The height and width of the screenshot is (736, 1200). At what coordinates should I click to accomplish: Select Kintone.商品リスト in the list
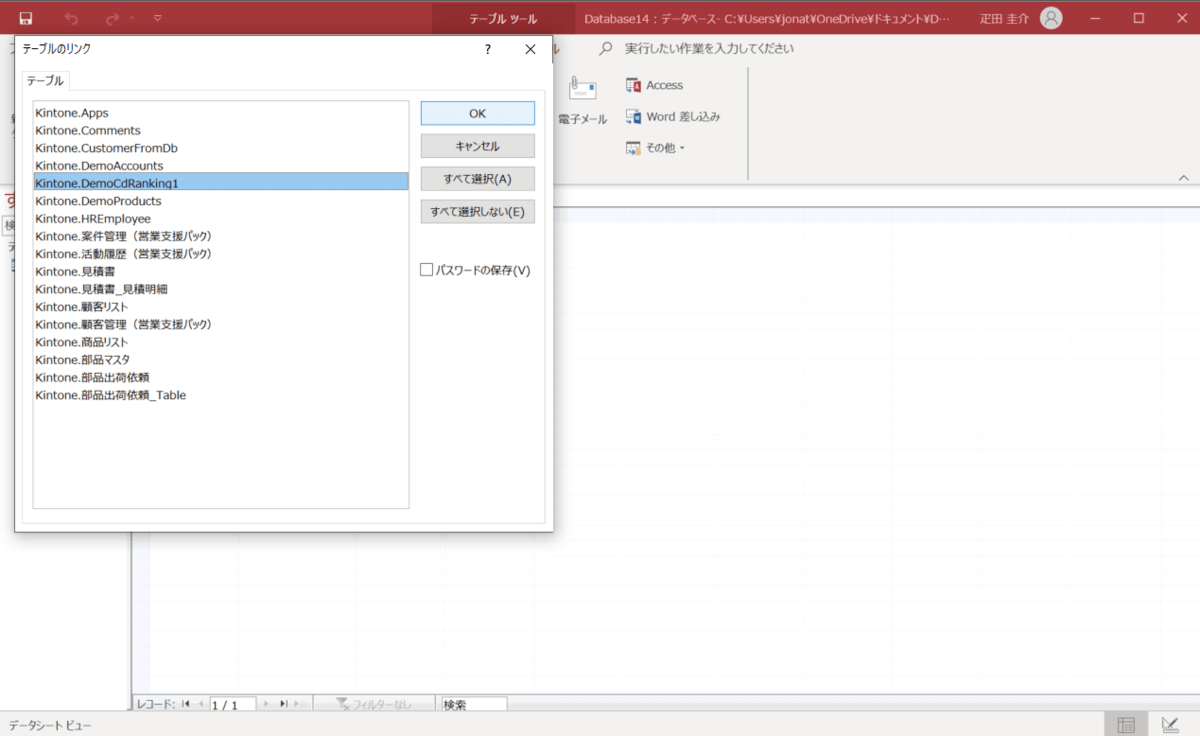tap(221, 342)
